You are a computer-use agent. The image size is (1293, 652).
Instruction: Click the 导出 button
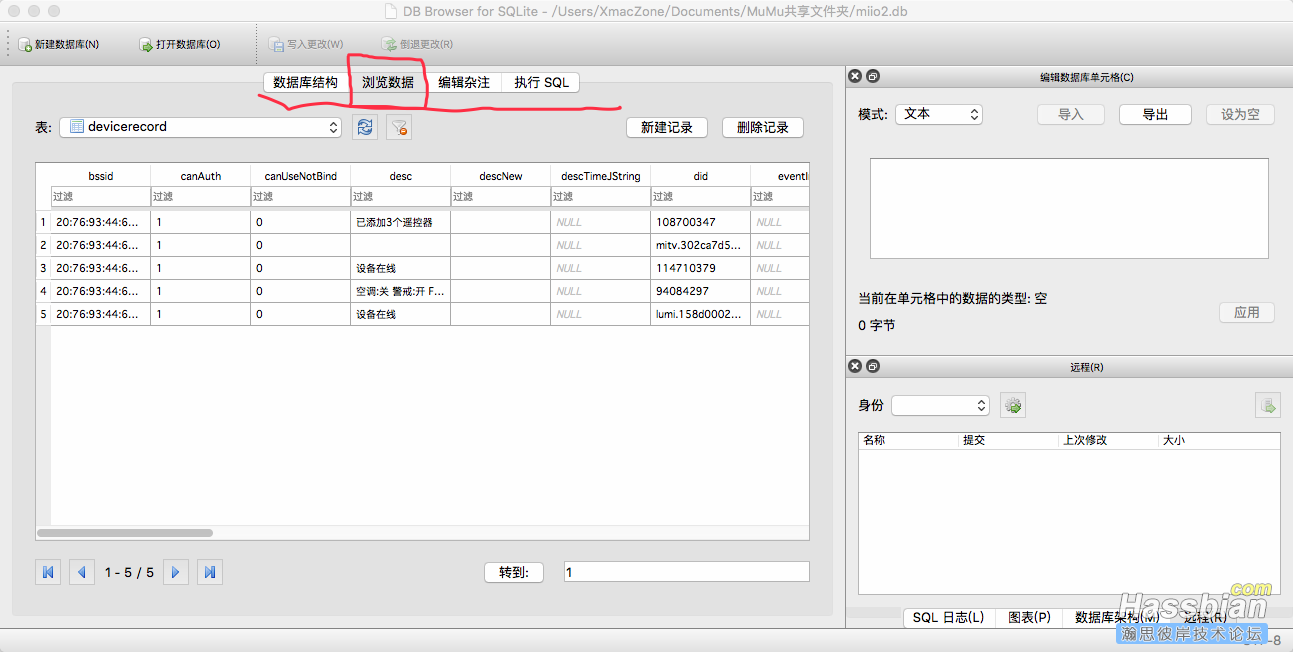[x=1155, y=114]
